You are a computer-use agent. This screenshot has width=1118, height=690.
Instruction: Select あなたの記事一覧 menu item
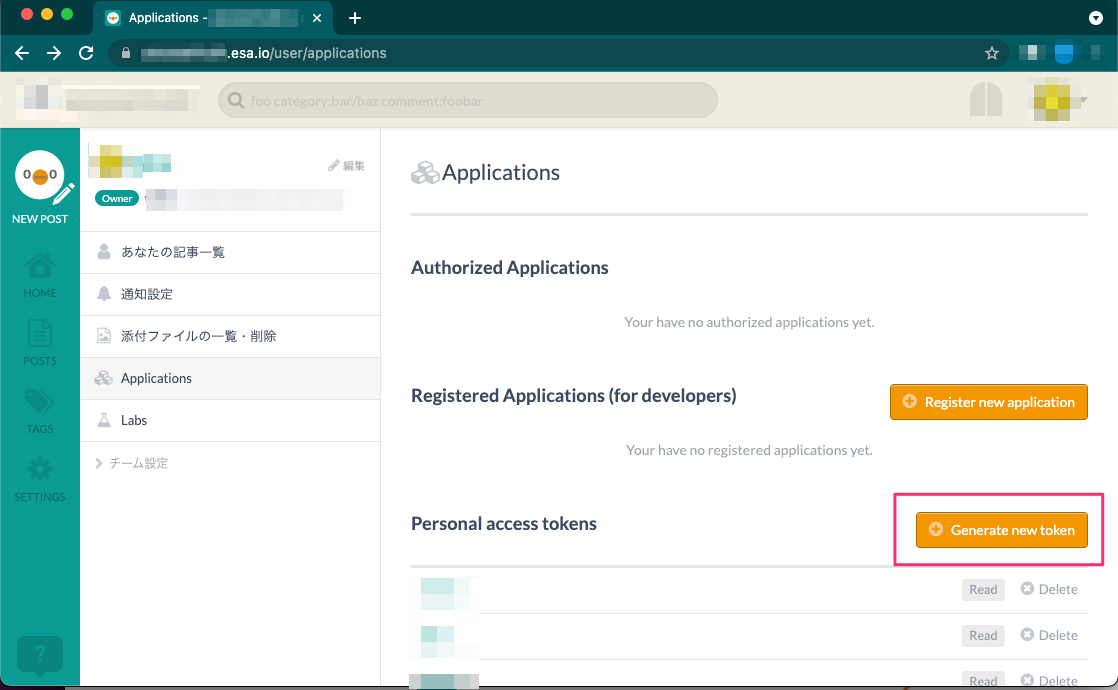click(172, 252)
